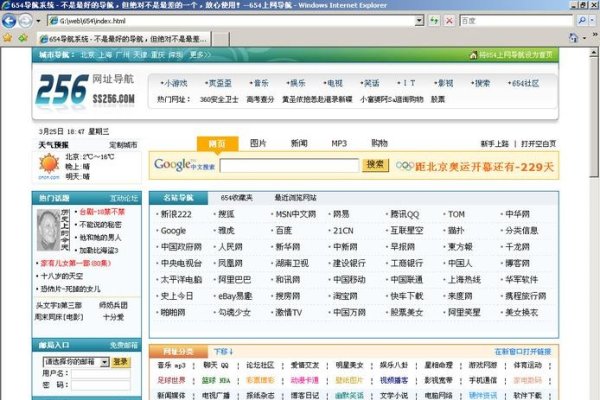Open the 音乐 mp3 category link
Screen dimensions: 600x400
click(171, 366)
